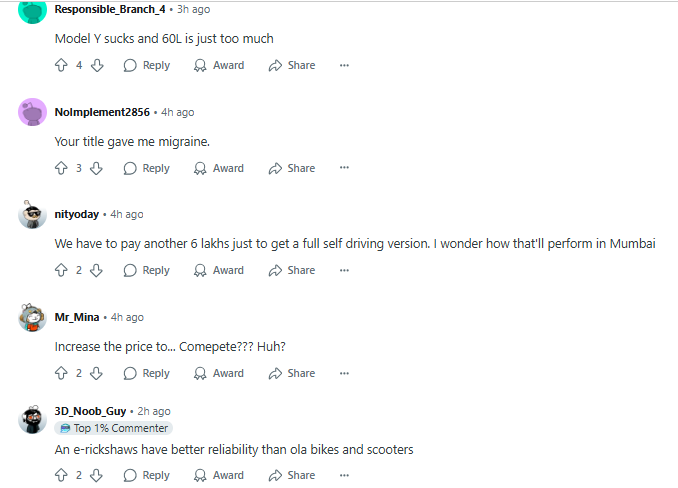Image resolution: width=678 pixels, height=488 pixels.
Task: Downvote 3D_Noob_Guy's e-rickshaws comment
Action: (x=97, y=476)
